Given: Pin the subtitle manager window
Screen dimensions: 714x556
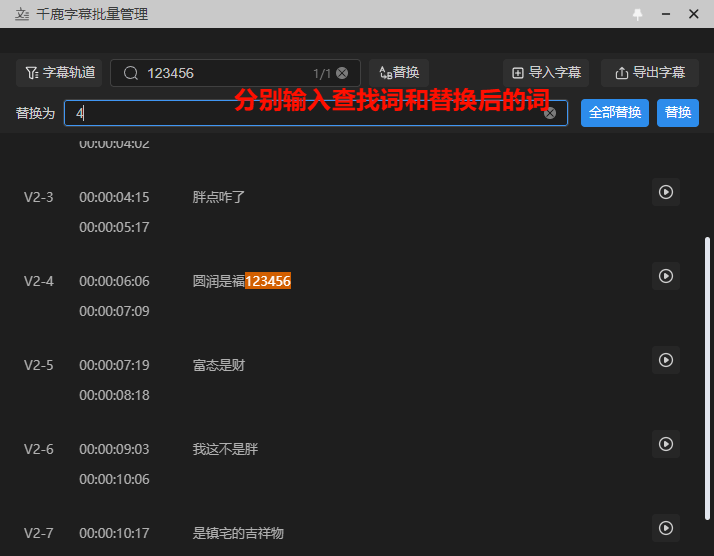Looking at the screenshot, I should (x=638, y=15).
